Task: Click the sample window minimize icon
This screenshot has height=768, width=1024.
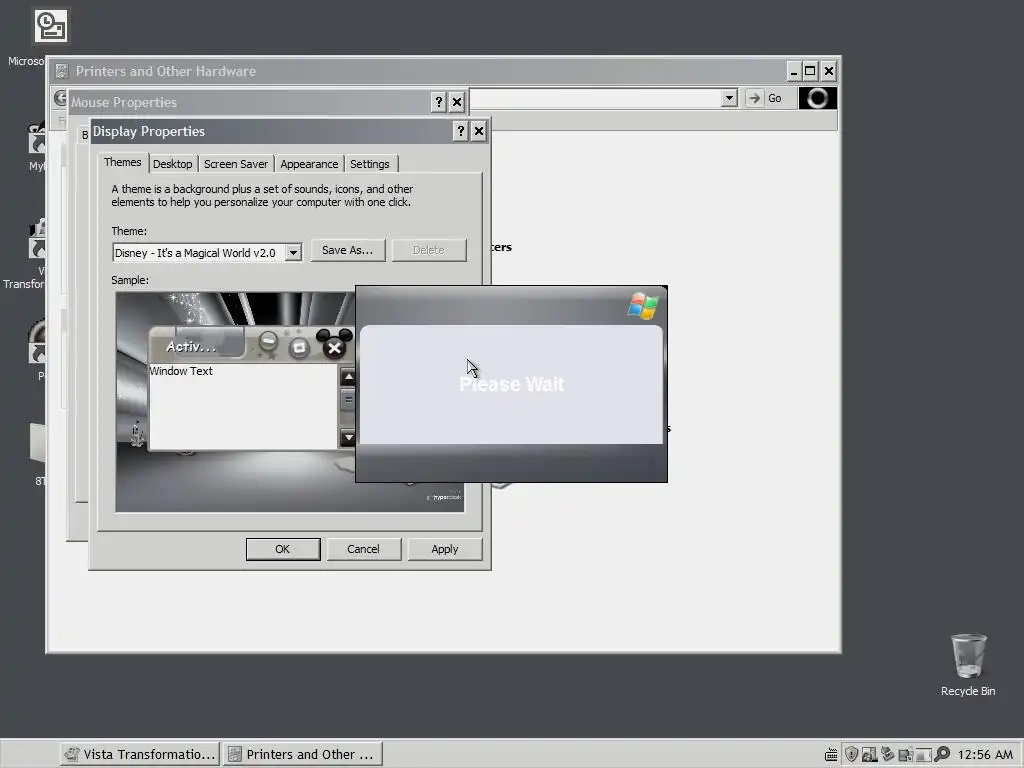Action: tap(268, 343)
